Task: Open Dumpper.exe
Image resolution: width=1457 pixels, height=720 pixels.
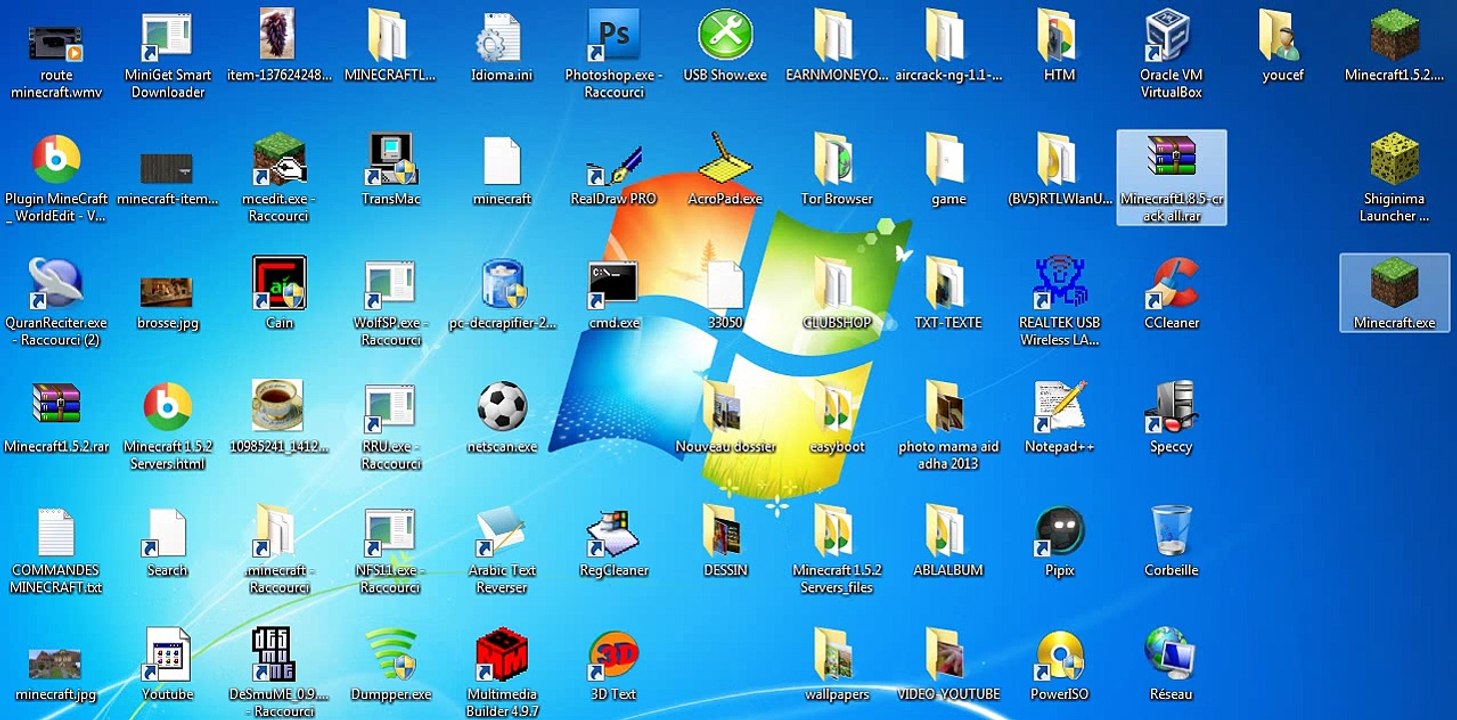Action: click(x=391, y=655)
